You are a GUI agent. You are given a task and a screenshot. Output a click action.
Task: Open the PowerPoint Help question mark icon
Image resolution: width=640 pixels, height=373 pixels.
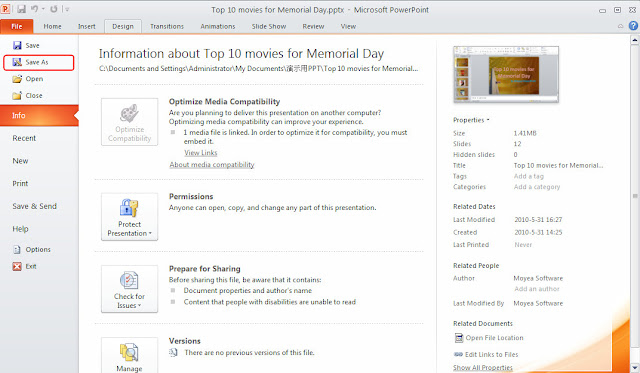[633, 26]
